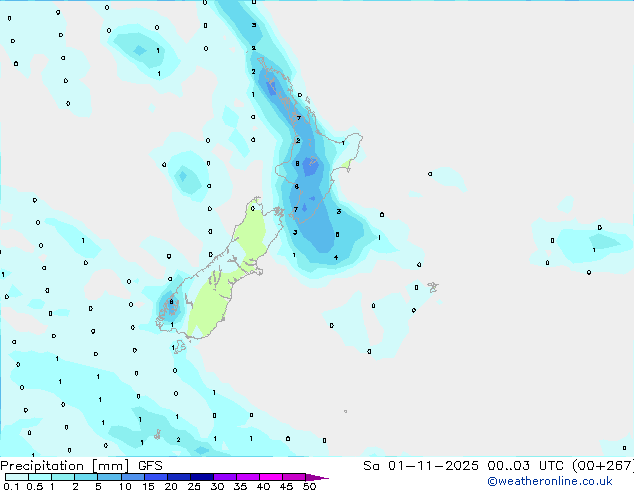Image resolution: width=634 pixels, height=490 pixels.
Task: Click the legend tick label '35'
Action: point(240,486)
